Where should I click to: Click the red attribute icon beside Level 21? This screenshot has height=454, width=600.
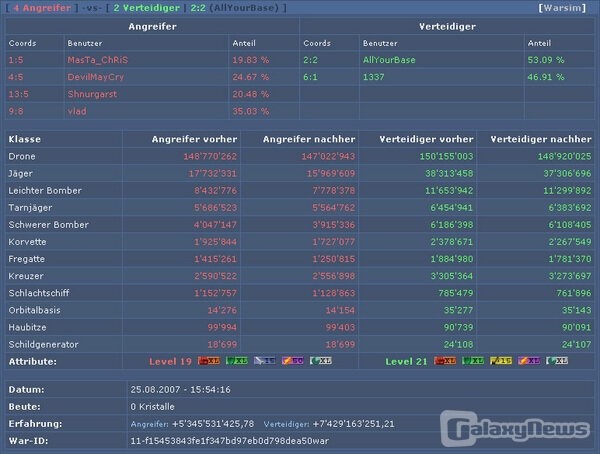click(x=447, y=360)
